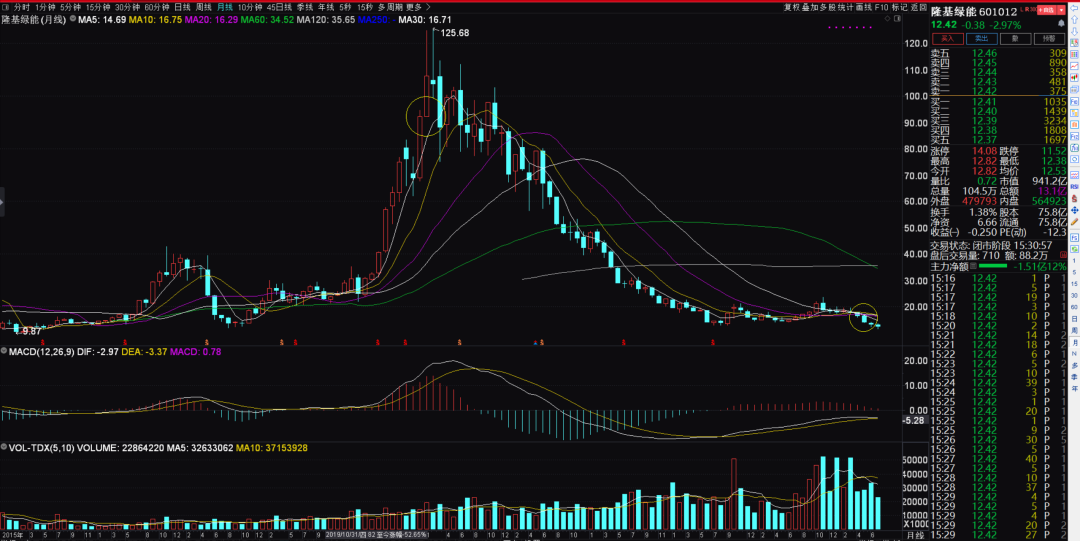Click the red icon beside 盘后交易量 row
1080x541 pixels.
[x=1063, y=255]
